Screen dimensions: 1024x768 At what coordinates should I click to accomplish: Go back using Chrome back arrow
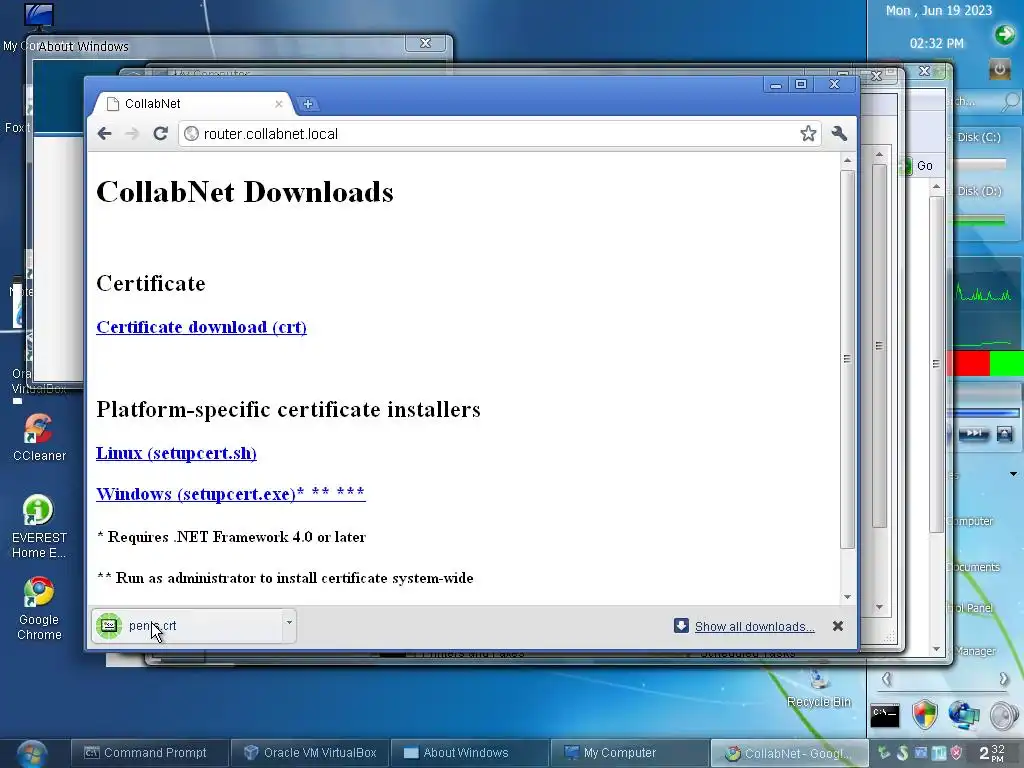point(104,134)
